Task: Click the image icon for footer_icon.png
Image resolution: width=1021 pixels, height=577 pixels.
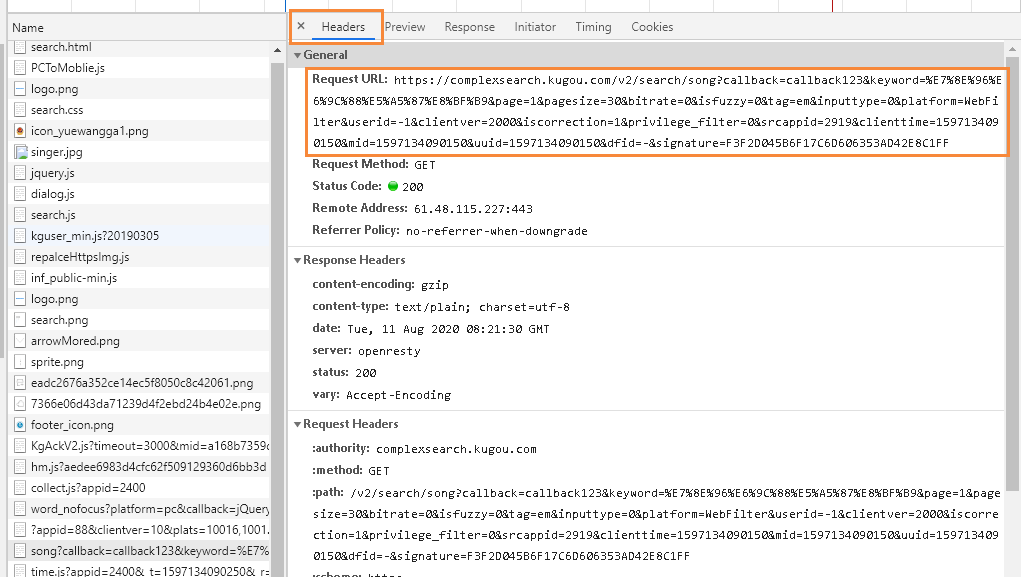Action: point(20,425)
